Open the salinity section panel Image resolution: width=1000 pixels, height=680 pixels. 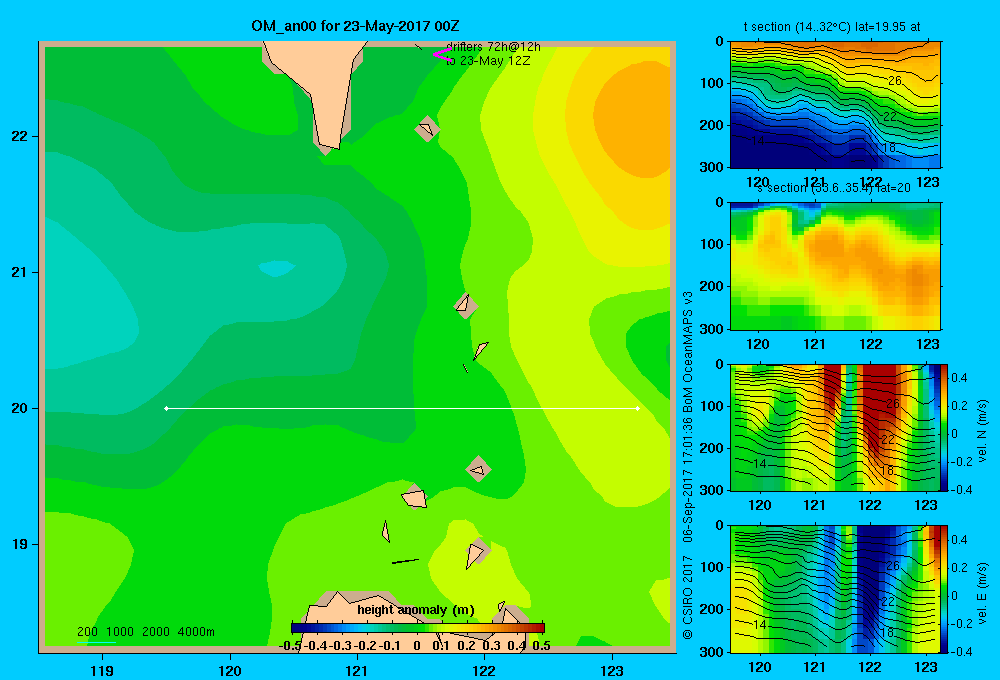point(835,266)
